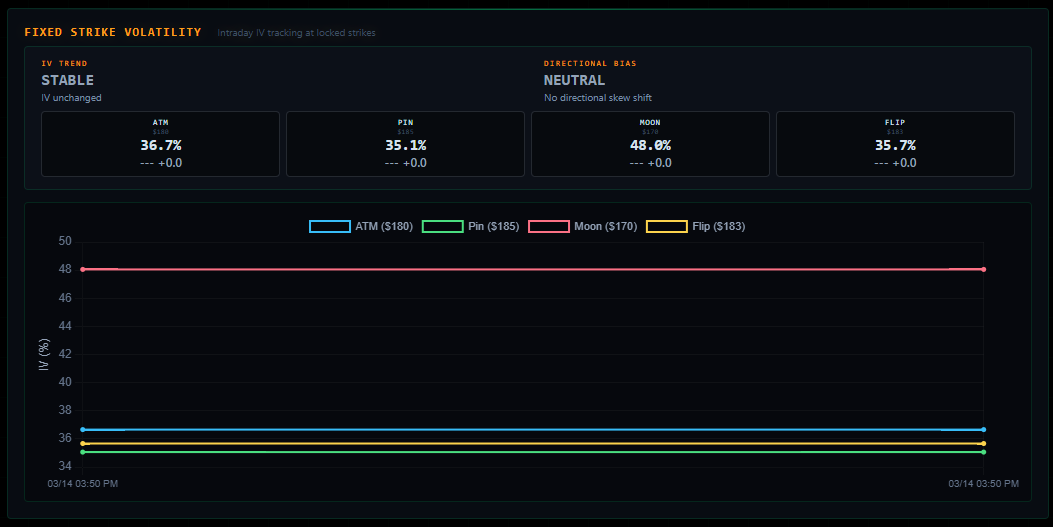Open the FLIP 35.7% volatility card
Screen dimensions: 1053x527
895,144
